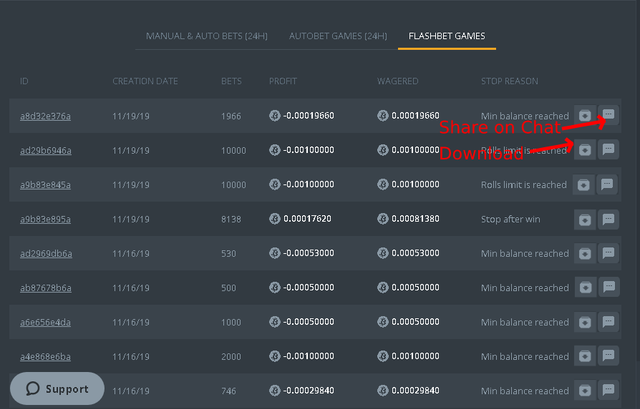Click the Stop Reason column header
The height and width of the screenshot is (409, 640).
[509, 81]
